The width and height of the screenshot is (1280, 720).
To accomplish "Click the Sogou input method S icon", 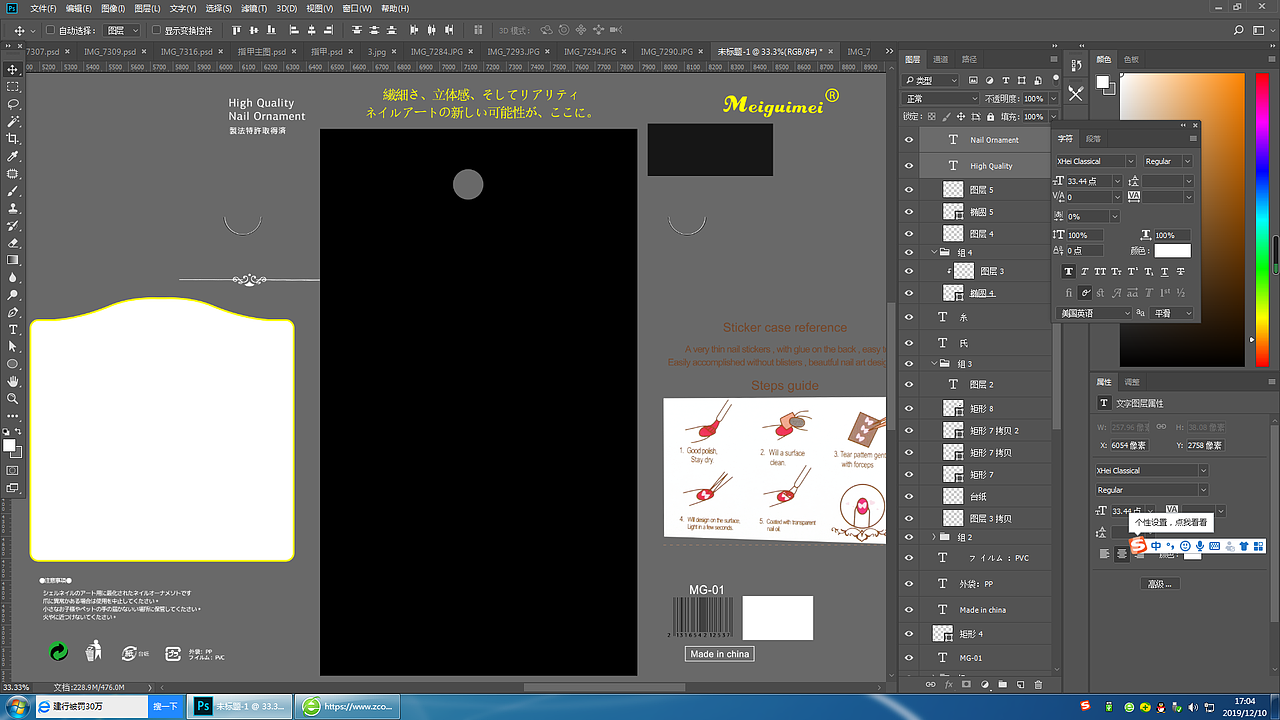I will click(1138, 545).
